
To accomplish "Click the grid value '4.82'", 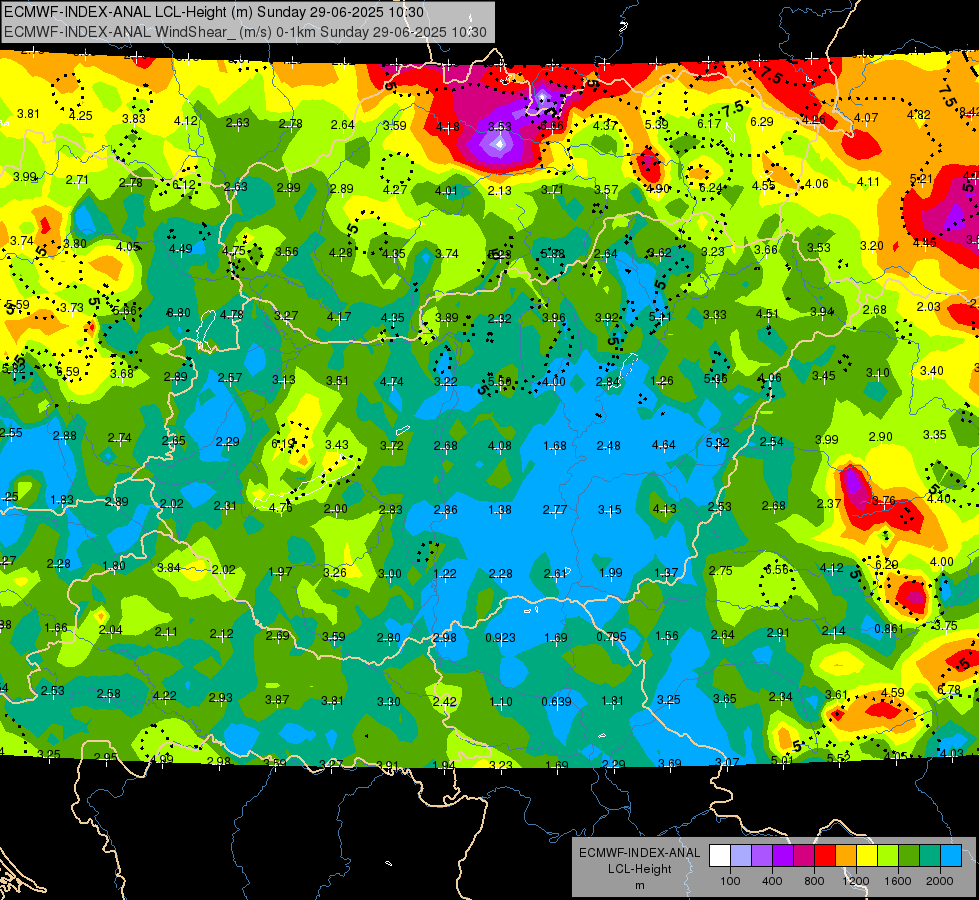I will click(x=918, y=114).
